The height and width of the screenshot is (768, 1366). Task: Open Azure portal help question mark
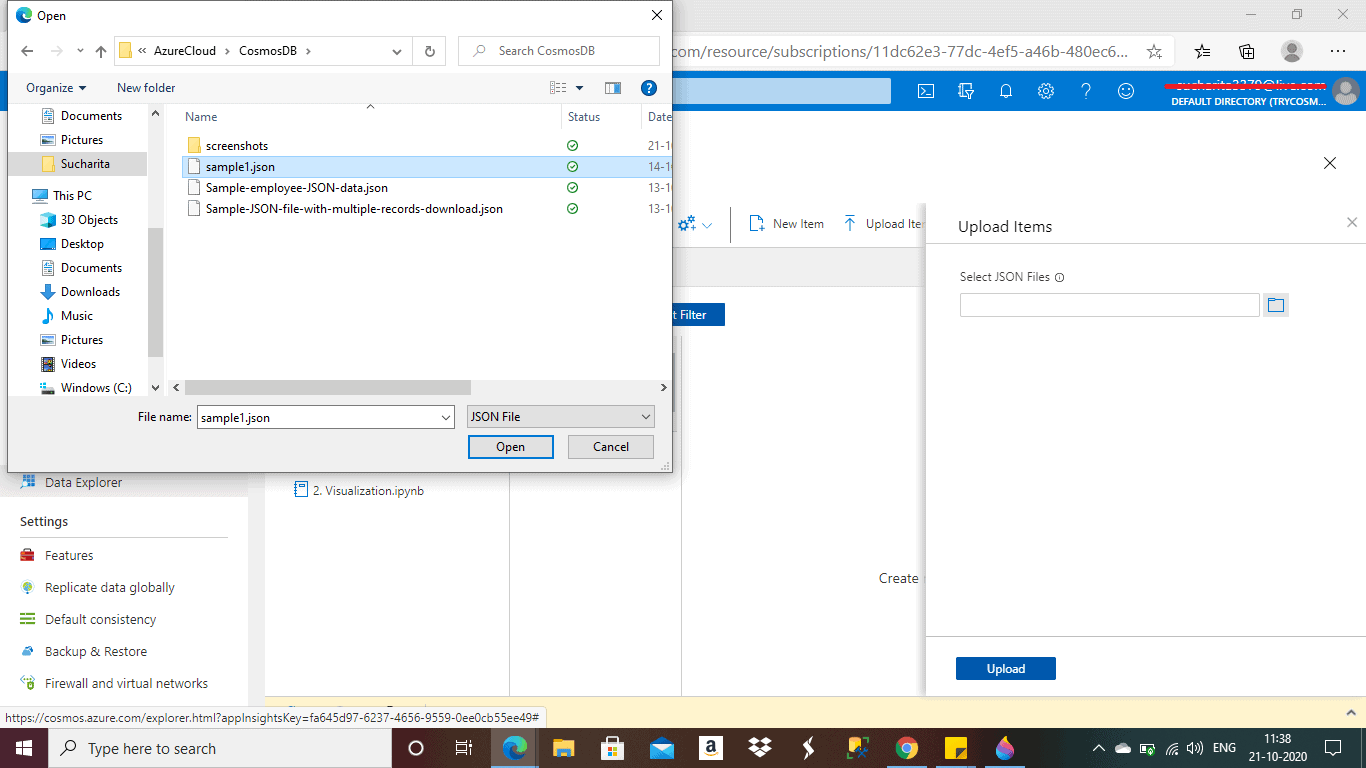1086,91
